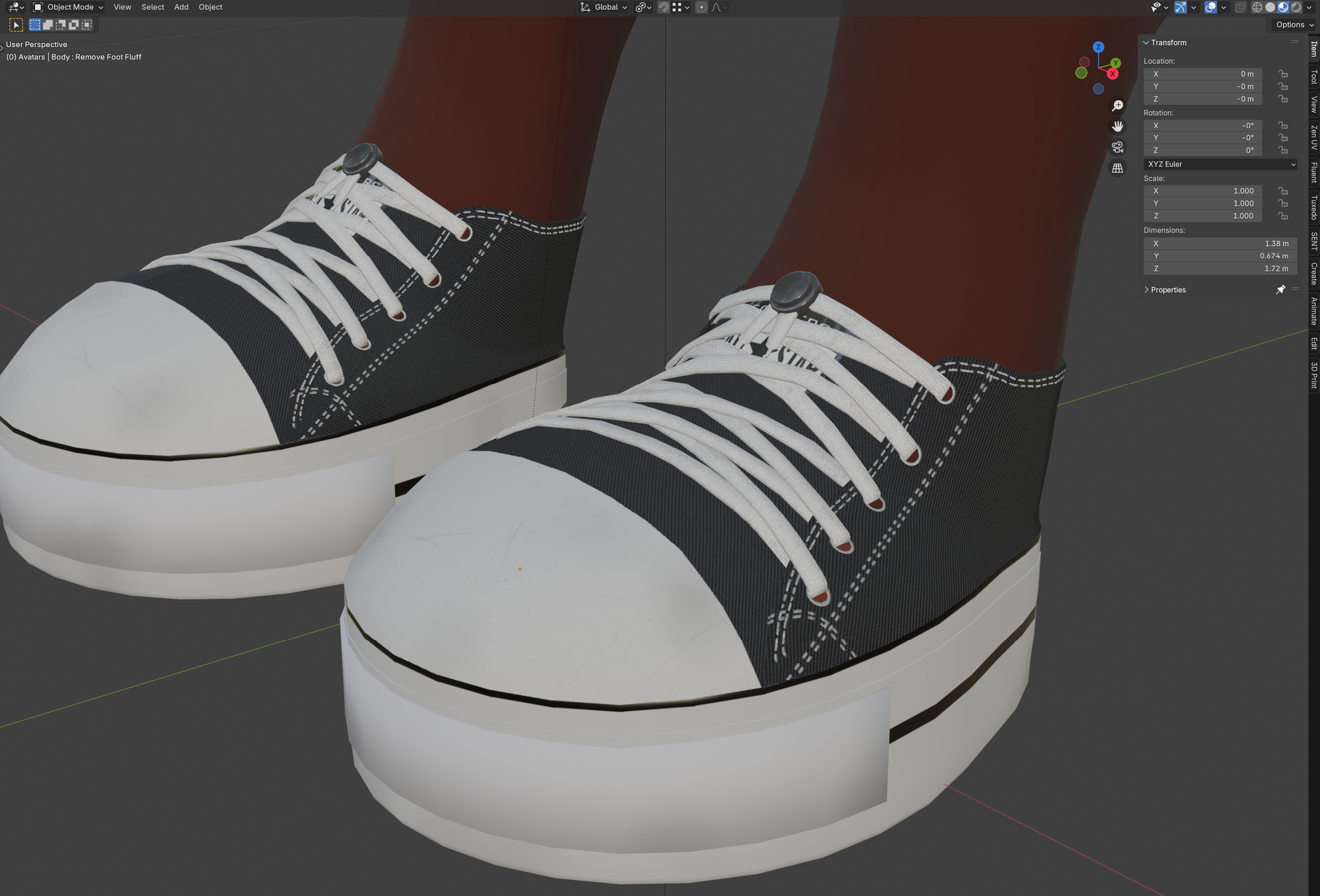Toggle viewport overlays

tap(1211, 7)
